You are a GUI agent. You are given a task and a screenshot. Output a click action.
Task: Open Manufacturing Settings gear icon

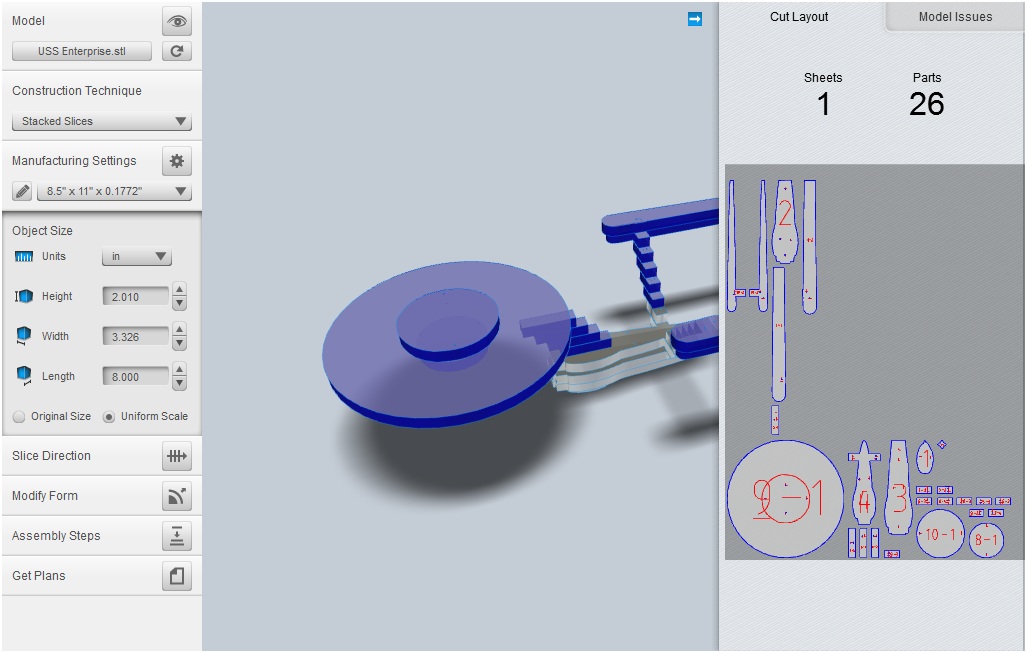(x=177, y=161)
